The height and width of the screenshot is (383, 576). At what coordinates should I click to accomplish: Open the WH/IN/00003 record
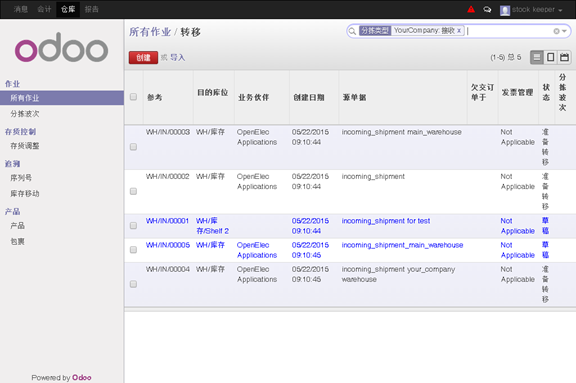point(168,132)
